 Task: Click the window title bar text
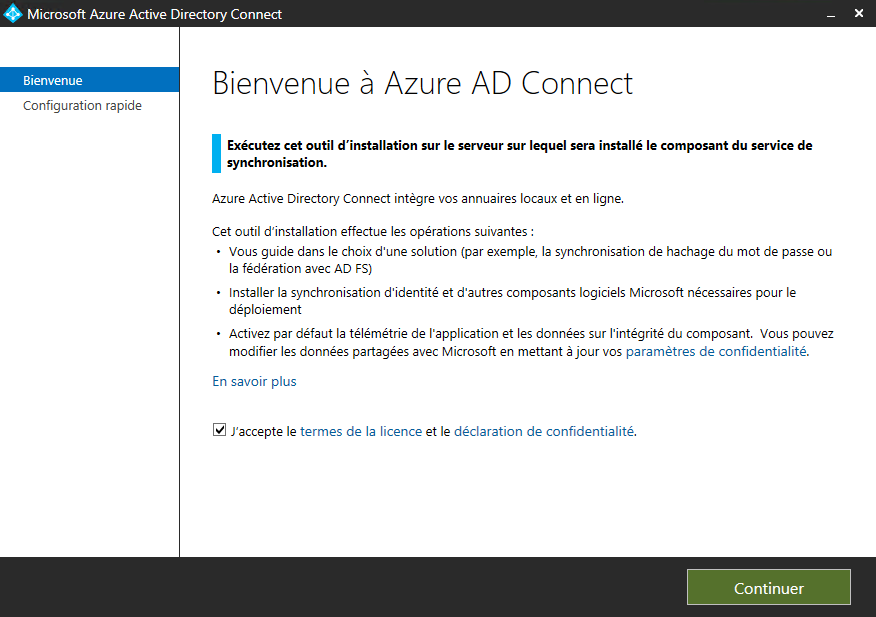coord(154,14)
